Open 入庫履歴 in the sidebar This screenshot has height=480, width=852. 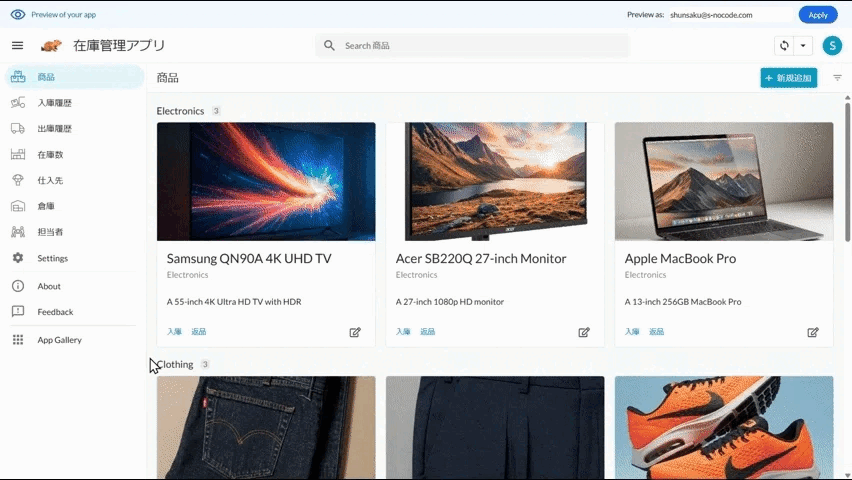click(x=74, y=103)
